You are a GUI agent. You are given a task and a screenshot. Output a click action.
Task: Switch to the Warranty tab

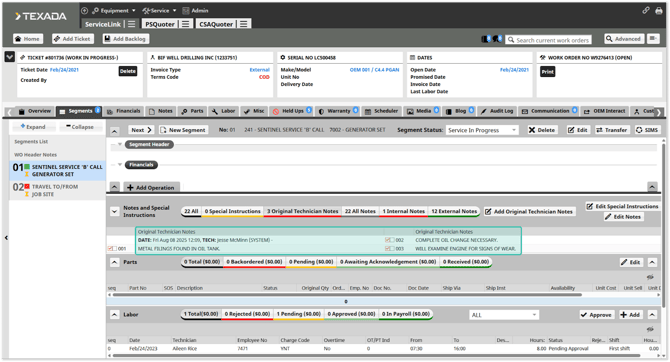(338, 111)
